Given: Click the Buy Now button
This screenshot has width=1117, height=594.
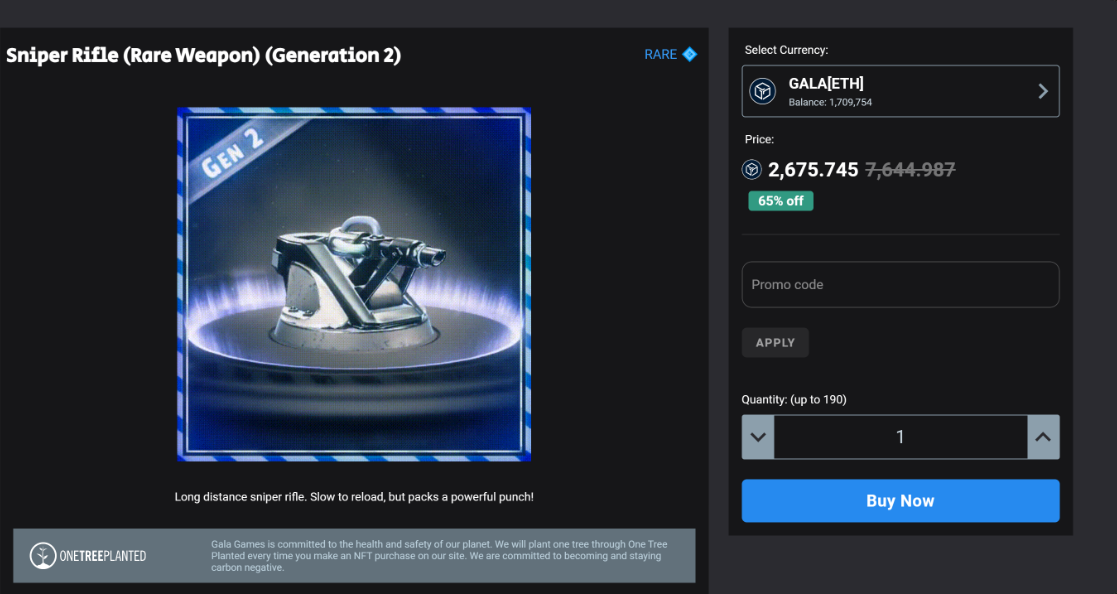Looking at the screenshot, I should coord(900,501).
